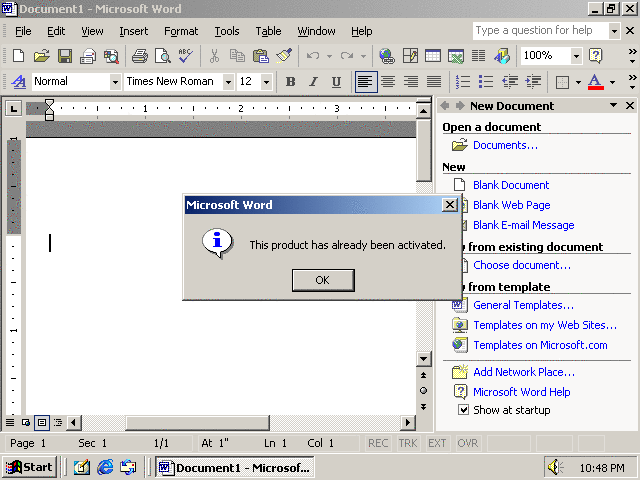The height and width of the screenshot is (480, 640).
Task: Open the New Document task pane dropdown menu
Action: 613,105
